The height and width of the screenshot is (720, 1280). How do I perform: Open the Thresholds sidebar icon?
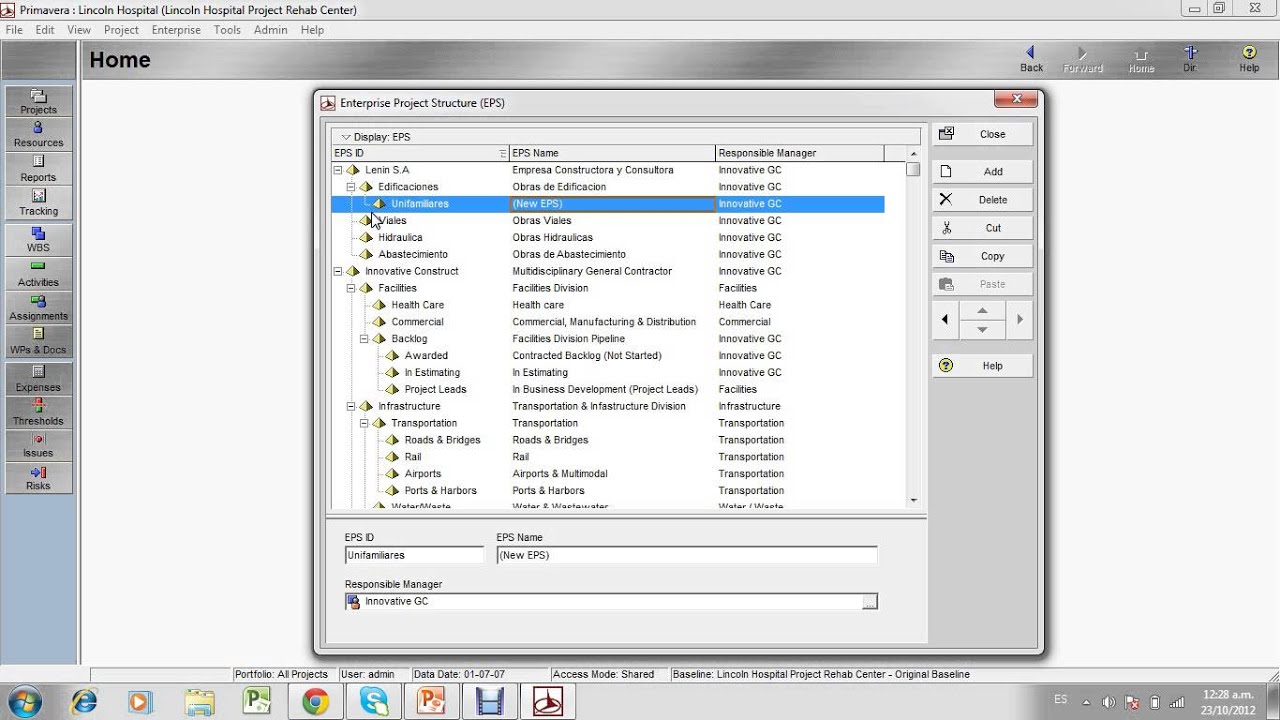(38, 413)
